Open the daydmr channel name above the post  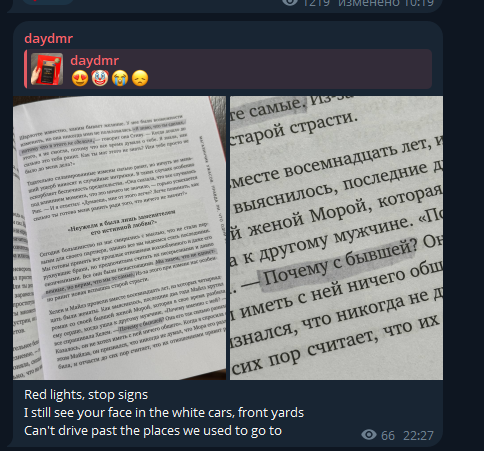click(x=49, y=38)
